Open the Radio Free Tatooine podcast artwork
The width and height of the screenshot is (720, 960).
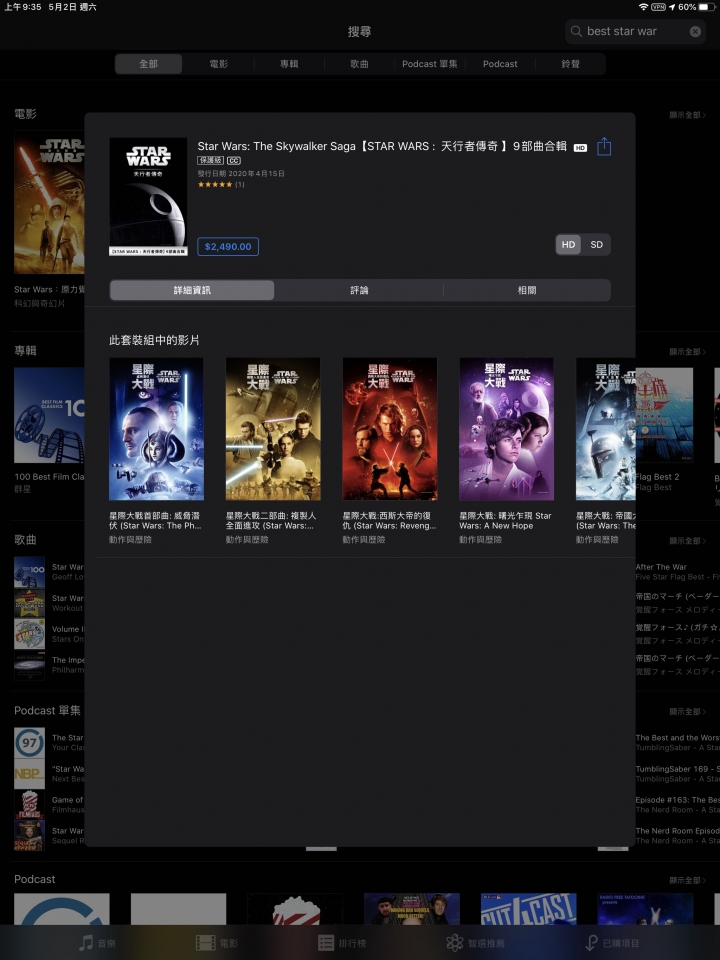(645, 909)
